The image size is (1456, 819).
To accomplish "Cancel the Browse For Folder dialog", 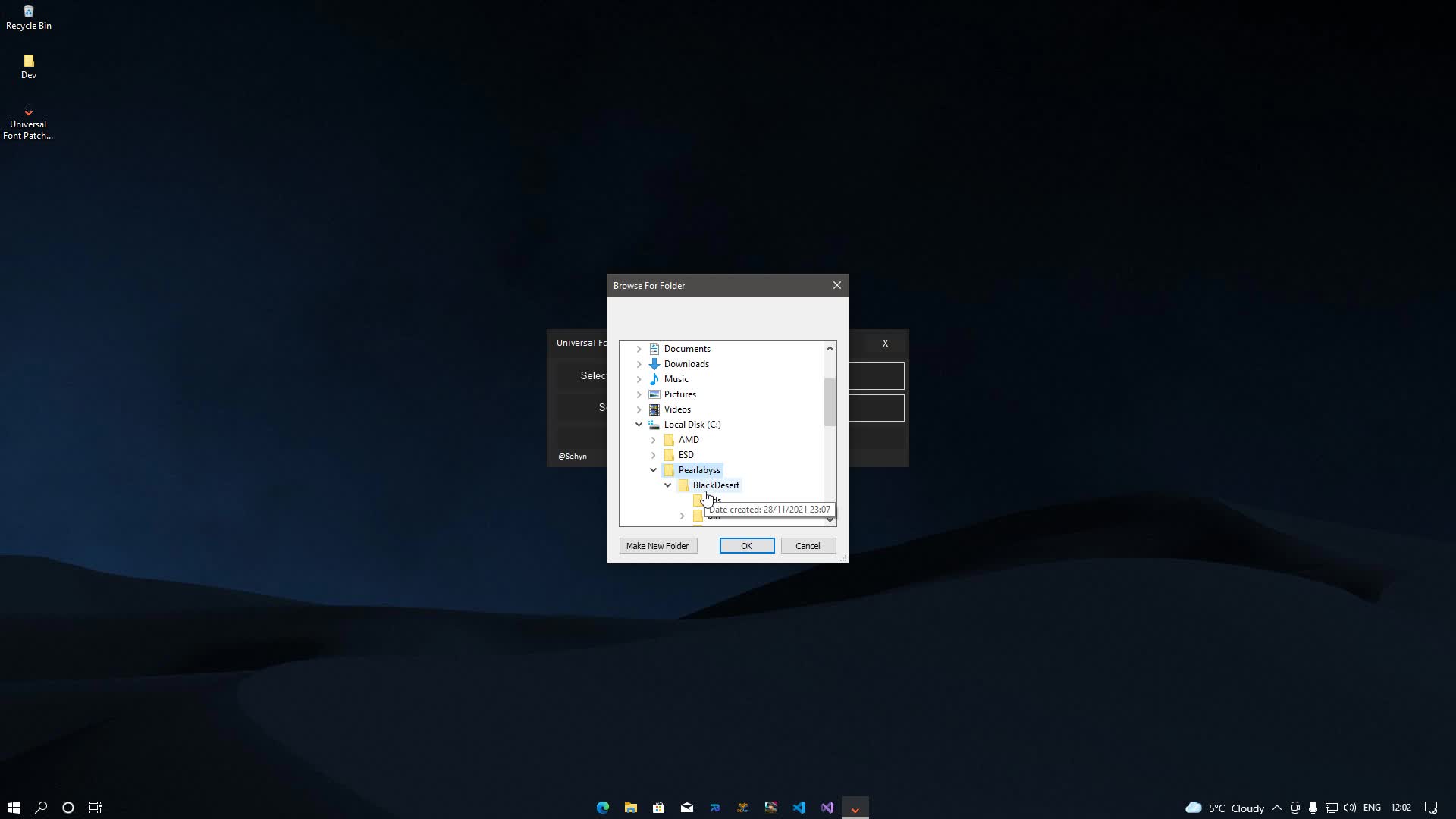I will [808, 546].
